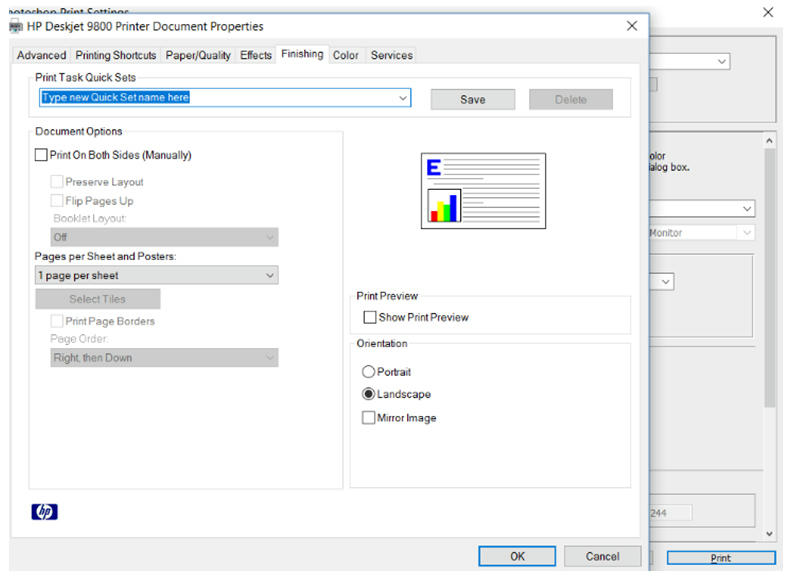
Task: Open the Services tab
Action: 391,55
